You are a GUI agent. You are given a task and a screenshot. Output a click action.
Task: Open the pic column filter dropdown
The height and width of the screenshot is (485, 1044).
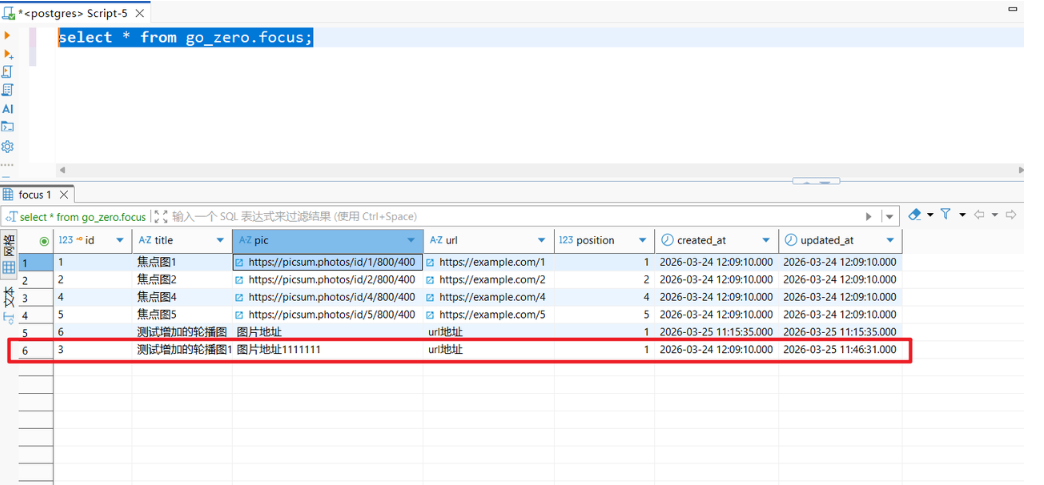(411, 241)
